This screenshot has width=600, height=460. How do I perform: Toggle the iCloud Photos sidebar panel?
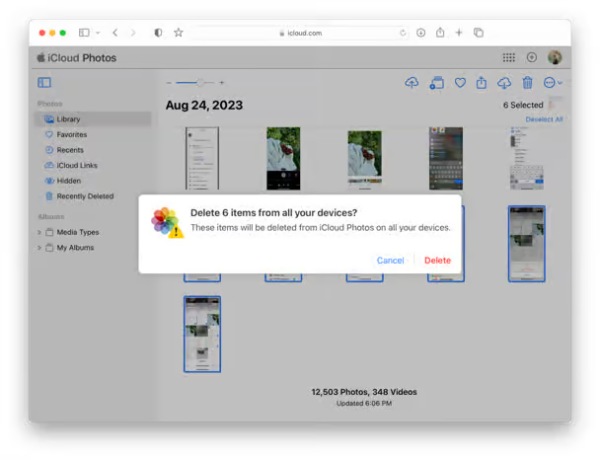point(45,83)
